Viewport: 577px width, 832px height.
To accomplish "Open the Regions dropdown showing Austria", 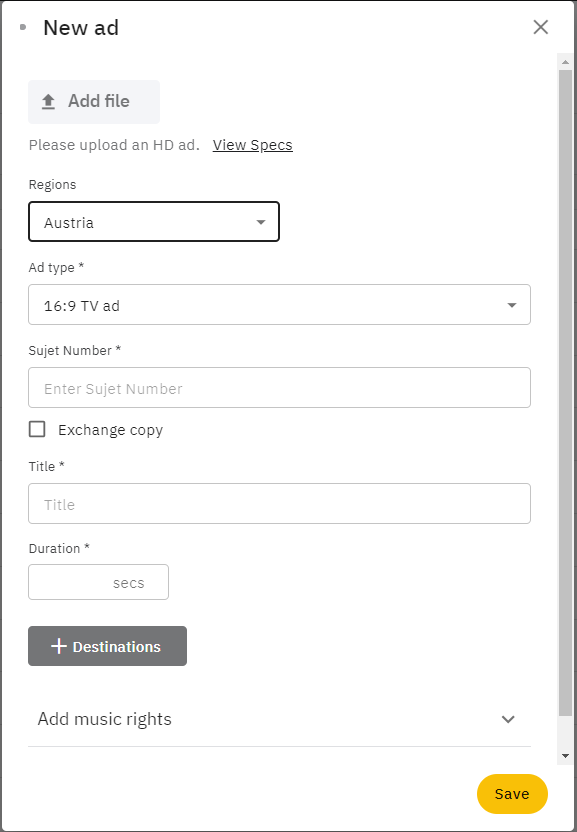I will [x=154, y=221].
